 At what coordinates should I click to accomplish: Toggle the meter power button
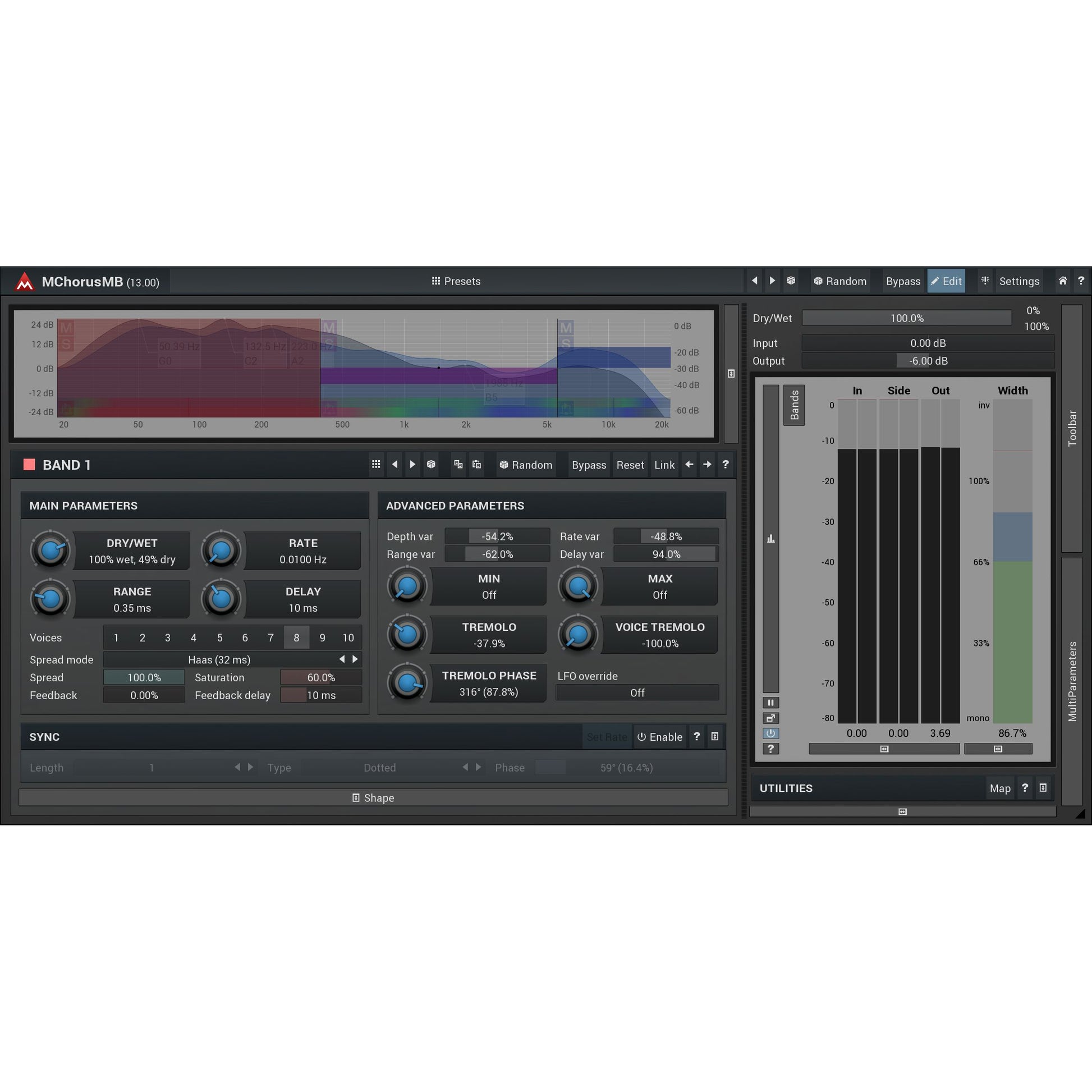pyautogui.click(x=770, y=733)
